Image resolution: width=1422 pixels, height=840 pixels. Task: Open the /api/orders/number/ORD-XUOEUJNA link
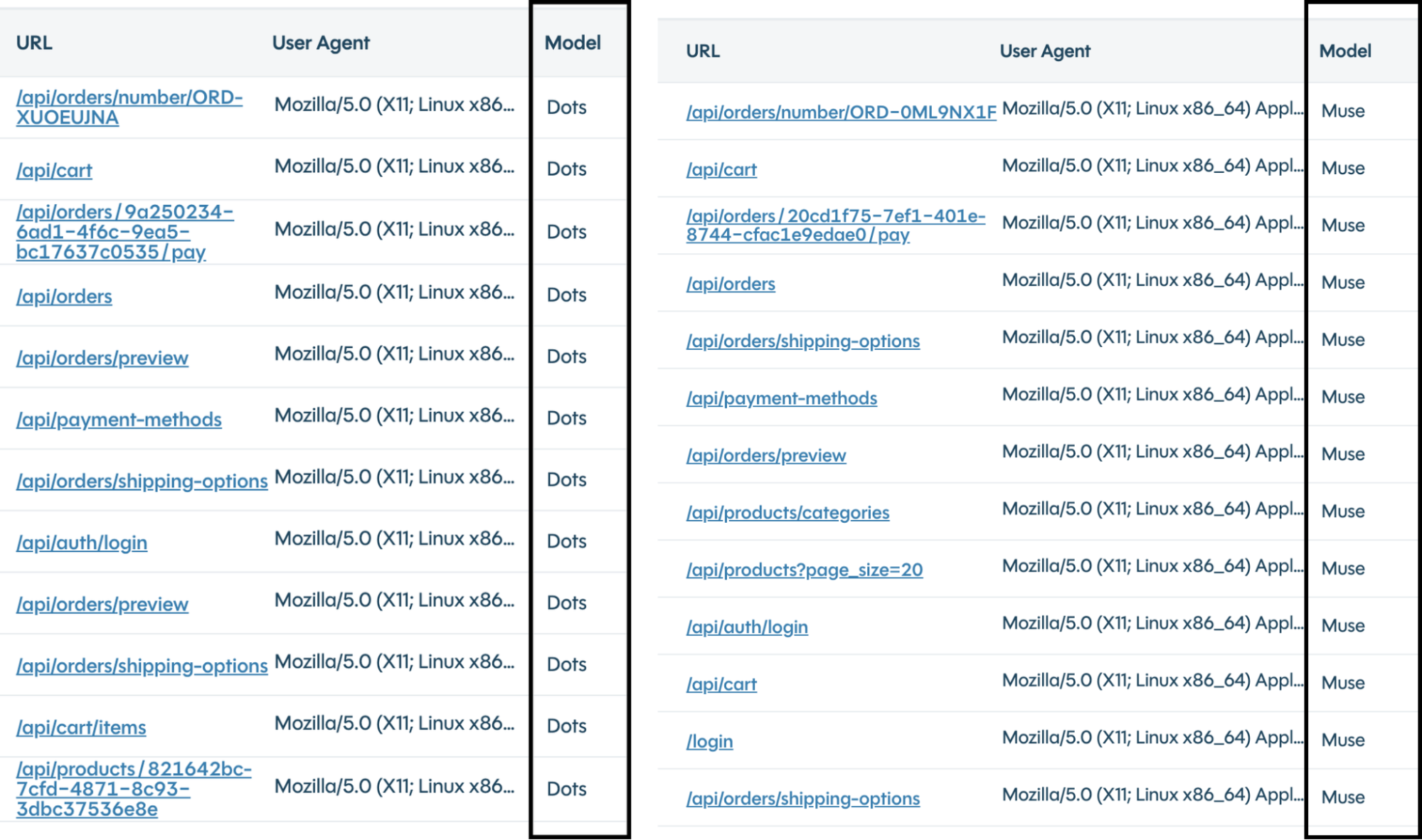tap(129, 107)
